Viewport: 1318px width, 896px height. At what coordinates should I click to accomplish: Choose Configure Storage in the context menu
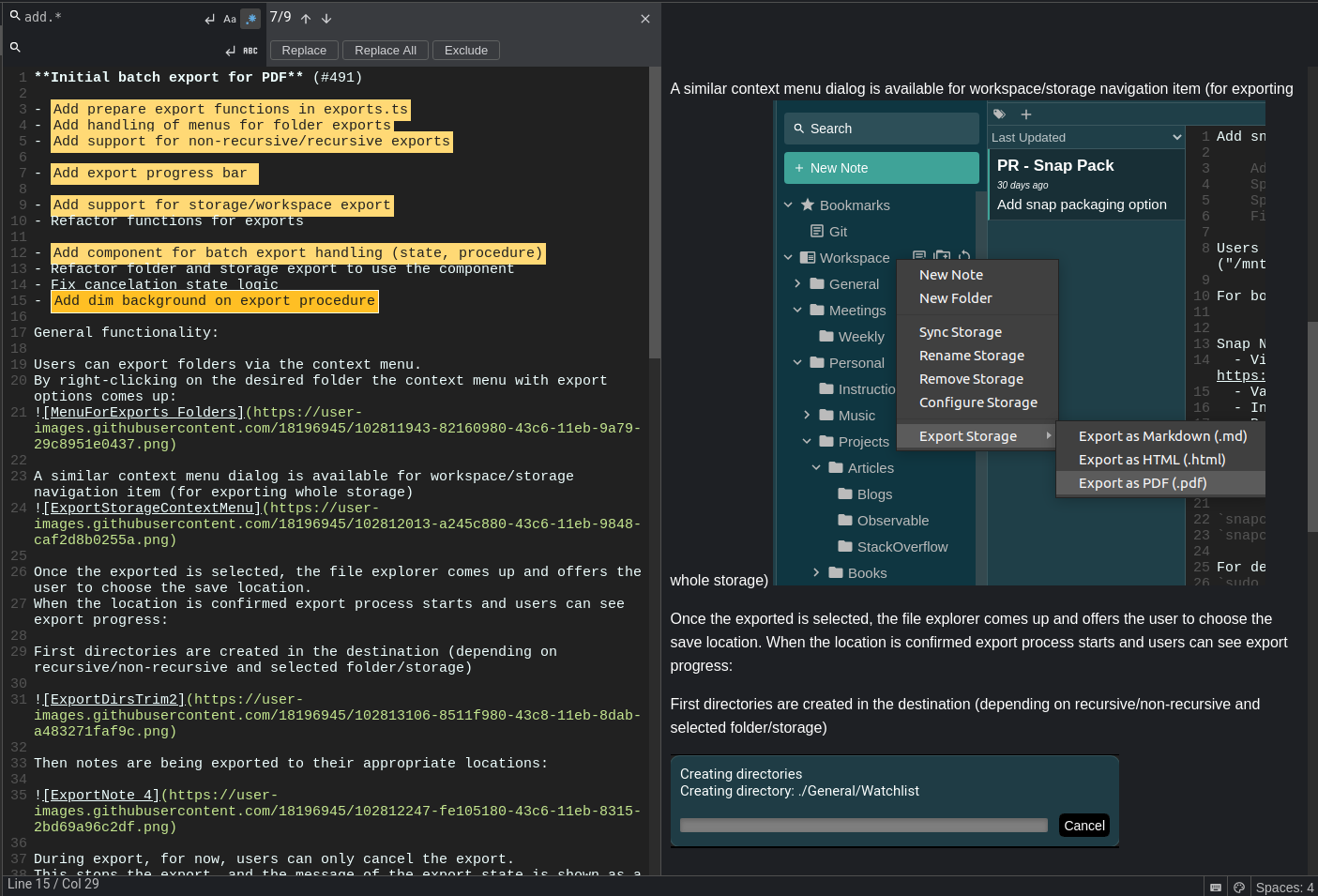(x=977, y=402)
